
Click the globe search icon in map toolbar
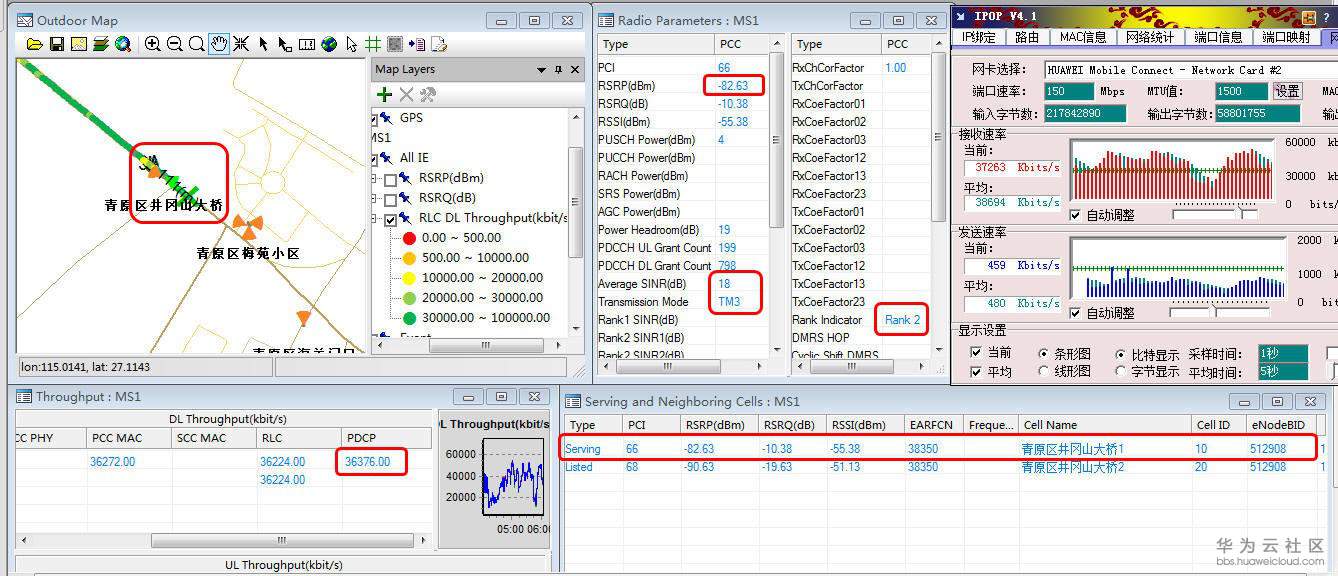pos(123,44)
